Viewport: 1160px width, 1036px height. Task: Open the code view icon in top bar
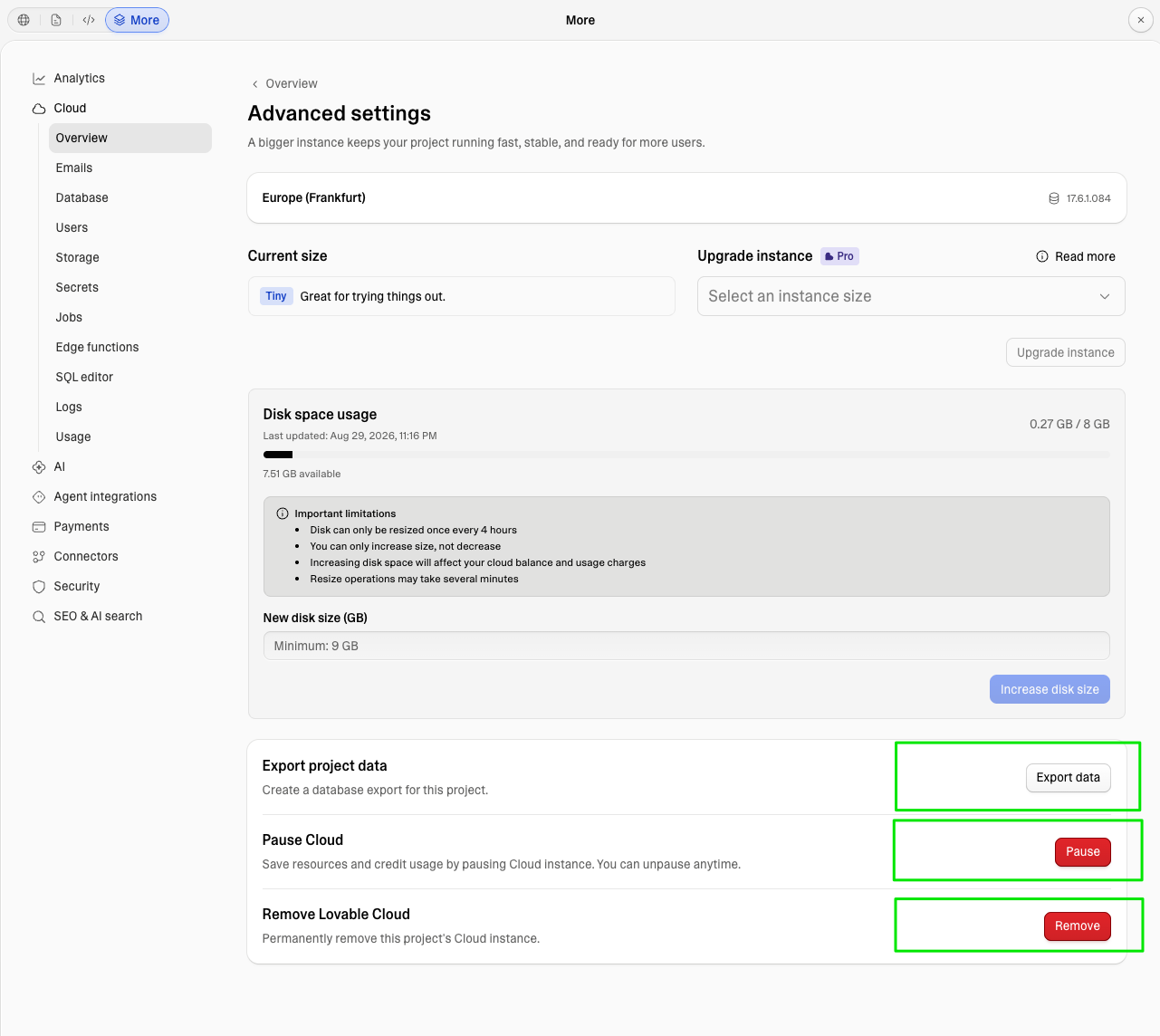[89, 20]
